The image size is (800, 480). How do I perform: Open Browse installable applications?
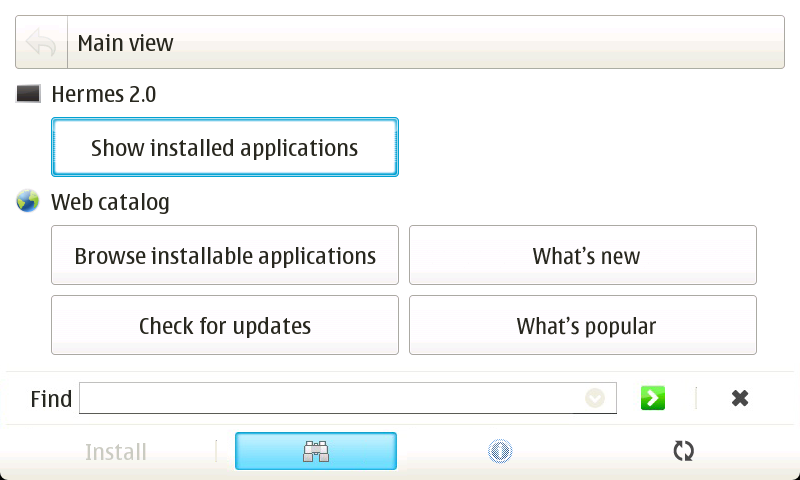pyautogui.click(x=225, y=255)
